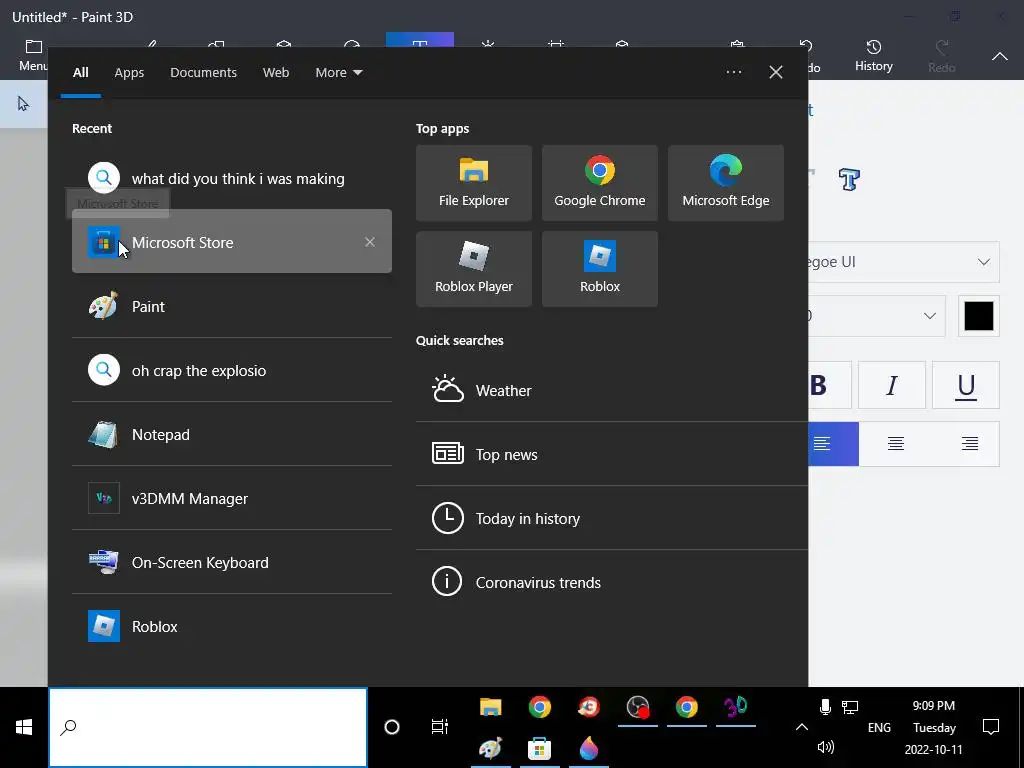The image size is (1024, 768).
Task: Re-run search 'what did you think i was making'
Action: (231, 178)
